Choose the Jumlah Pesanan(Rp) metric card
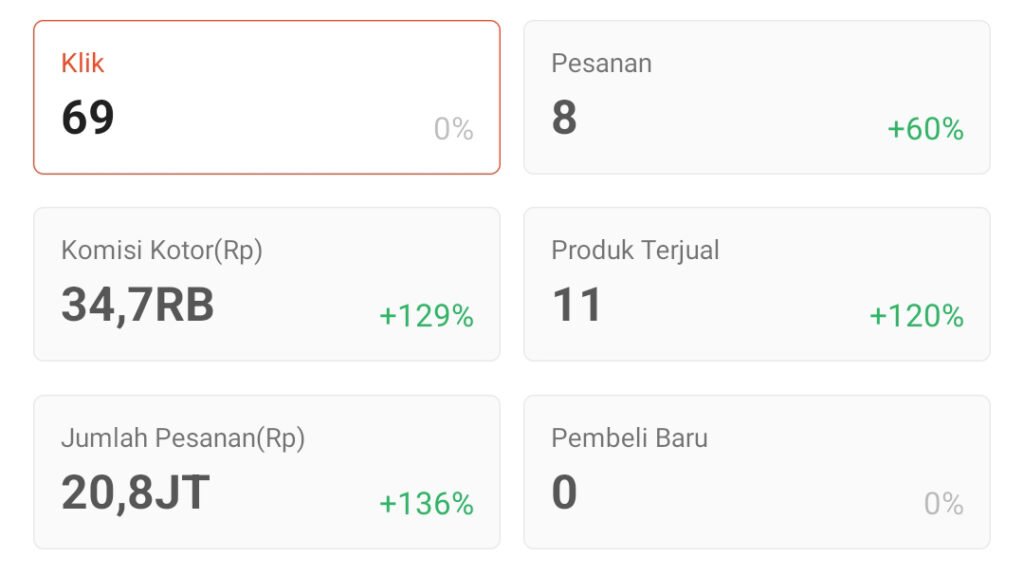The width and height of the screenshot is (1024, 576). tap(266, 471)
